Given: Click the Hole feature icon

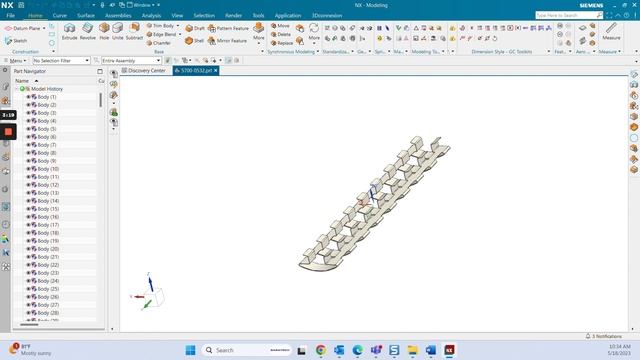Looking at the screenshot, I should (x=104, y=31).
